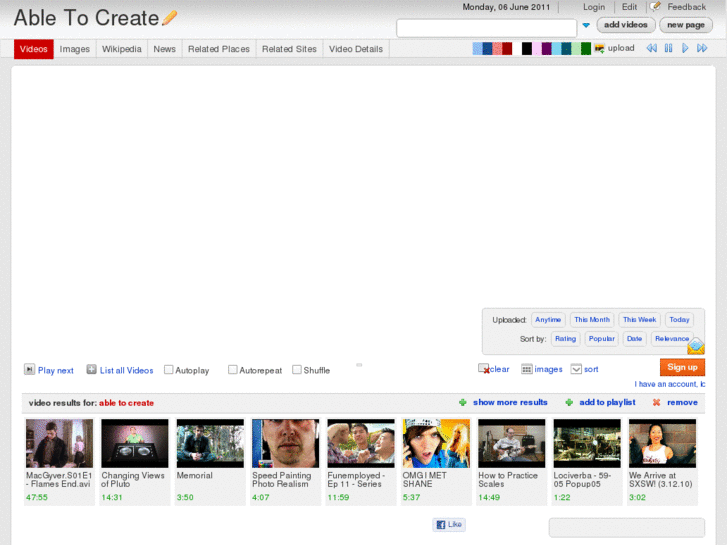
Task: Open the Related Places tab
Action: (217, 49)
